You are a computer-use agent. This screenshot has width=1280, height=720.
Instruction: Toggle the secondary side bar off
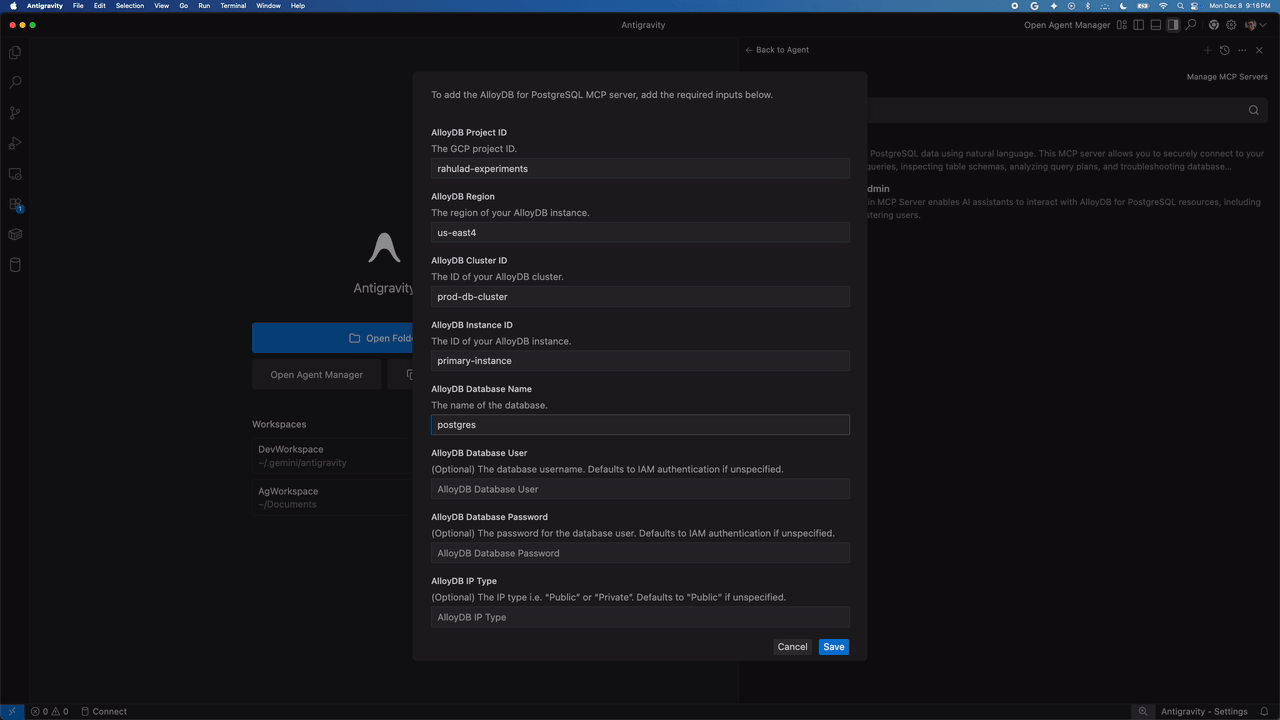(x=1173, y=25)
